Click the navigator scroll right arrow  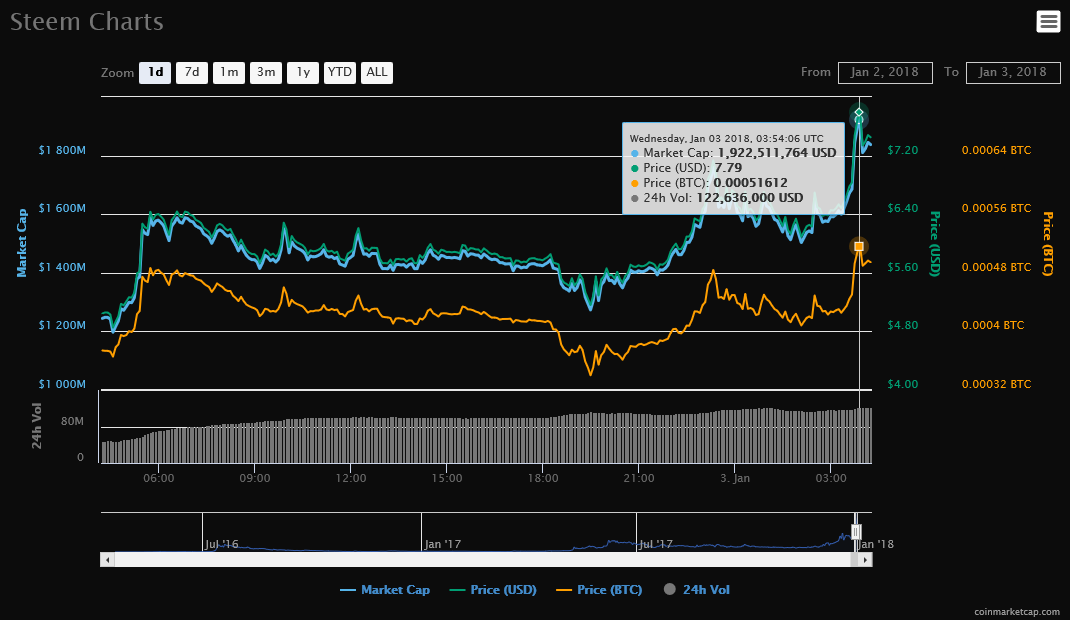865,560
